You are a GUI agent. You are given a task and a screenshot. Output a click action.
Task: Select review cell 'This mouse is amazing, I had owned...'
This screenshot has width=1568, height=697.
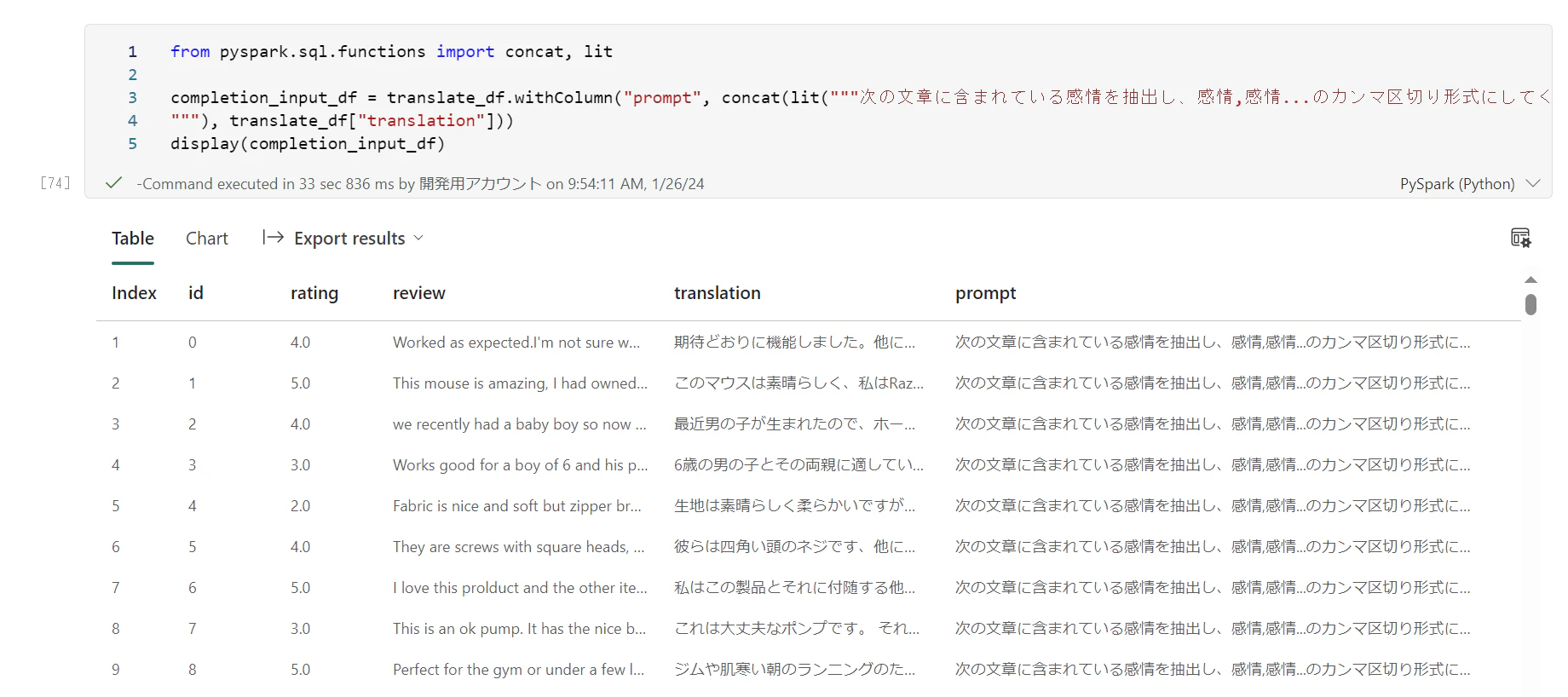click(520, 383)
